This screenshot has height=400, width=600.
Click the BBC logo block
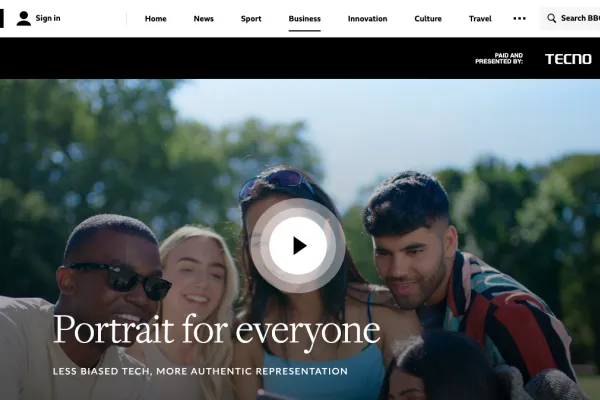coord(2,18)
